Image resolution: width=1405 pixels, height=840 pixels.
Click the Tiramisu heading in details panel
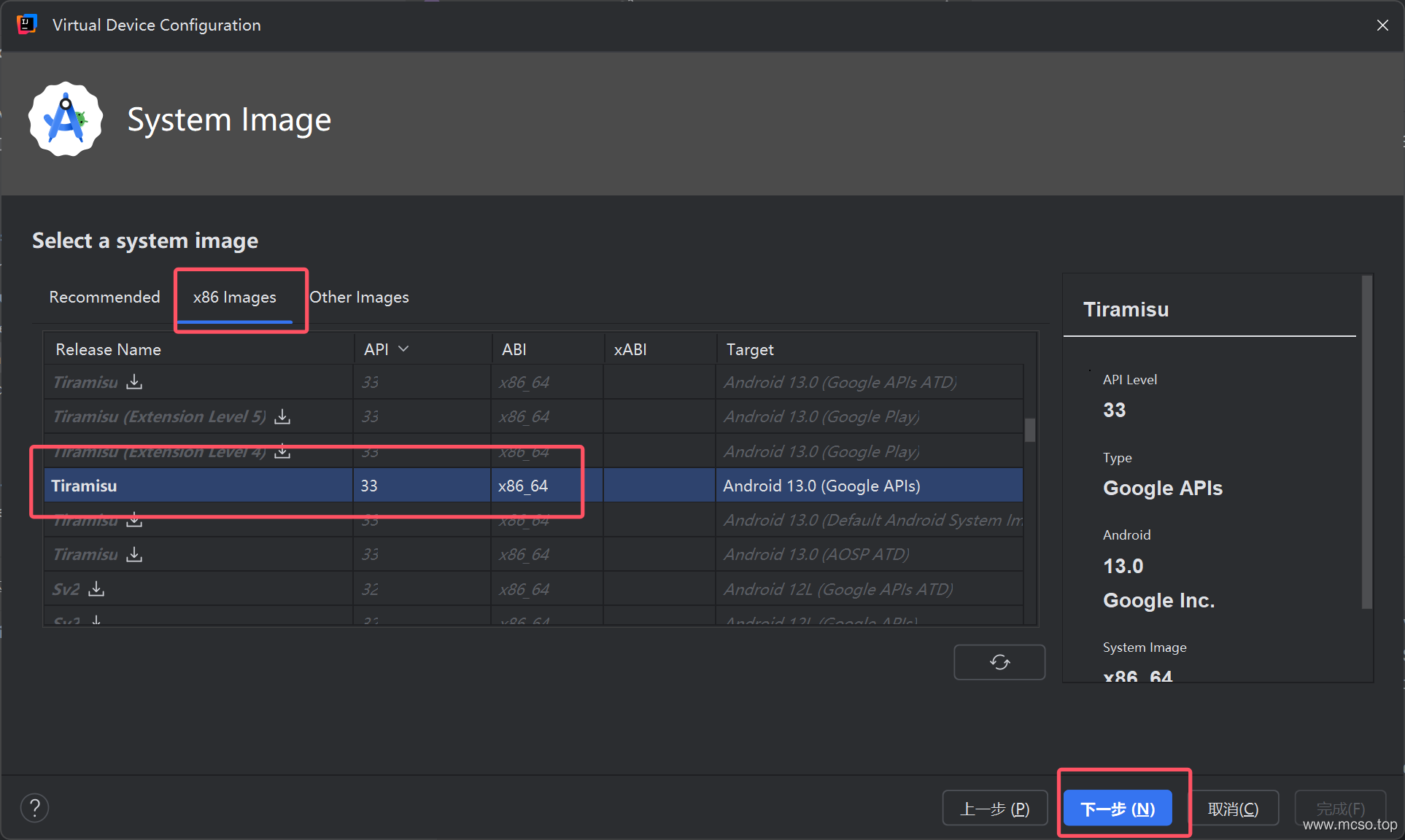pos(1126,309)
